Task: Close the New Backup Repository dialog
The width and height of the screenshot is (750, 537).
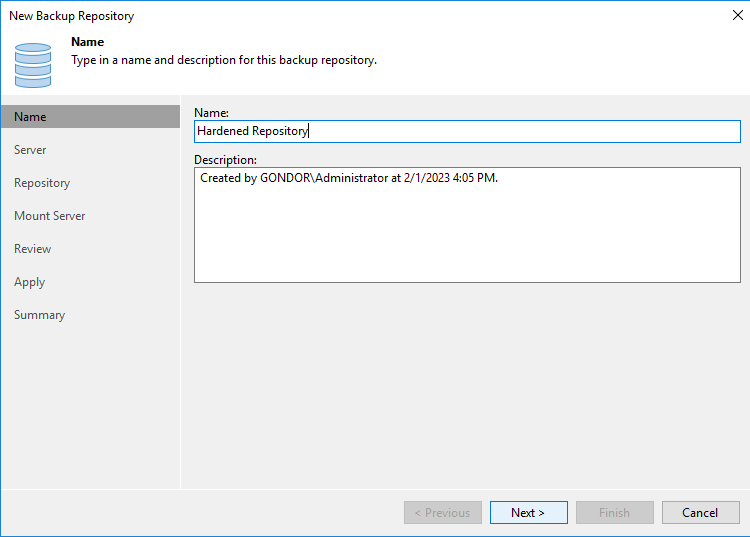Action: (x=738, y=15)
